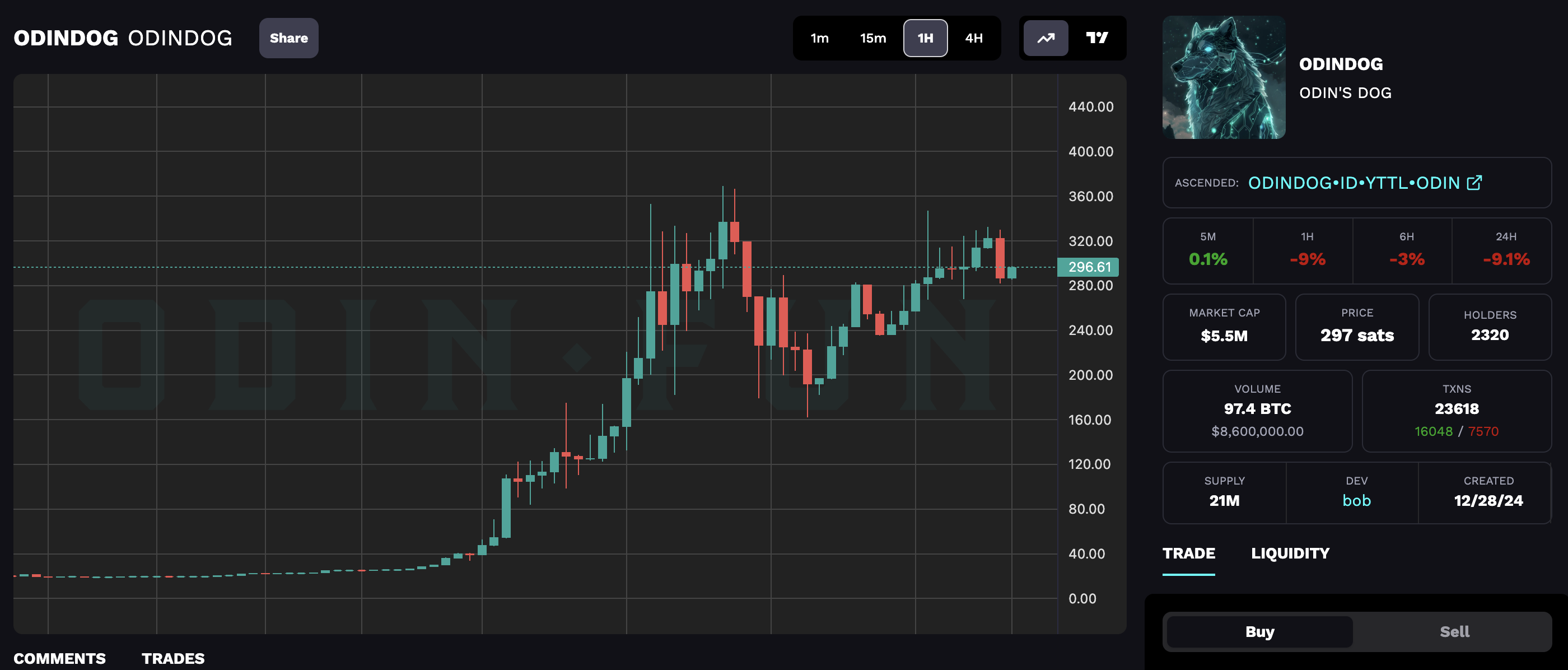Image resolution: width=1568 pixels, height=670 pixels.
Task: Select the TRADE tab
Action: (1188, 553)
